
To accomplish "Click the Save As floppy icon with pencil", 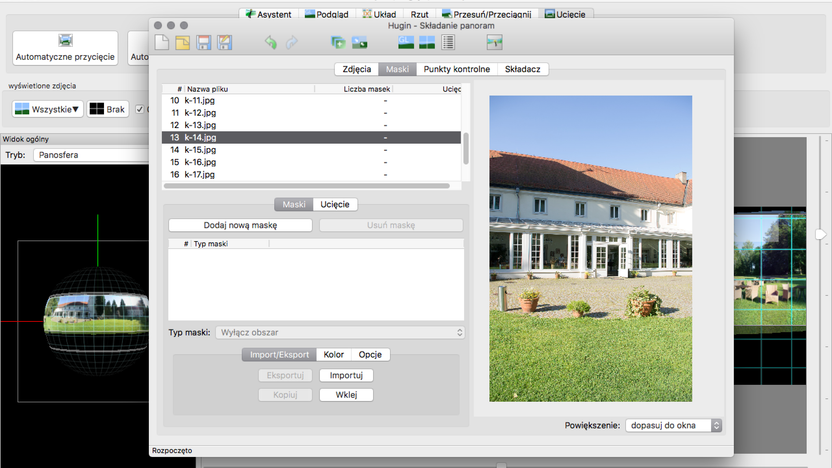I will click(x=225, y=42).
